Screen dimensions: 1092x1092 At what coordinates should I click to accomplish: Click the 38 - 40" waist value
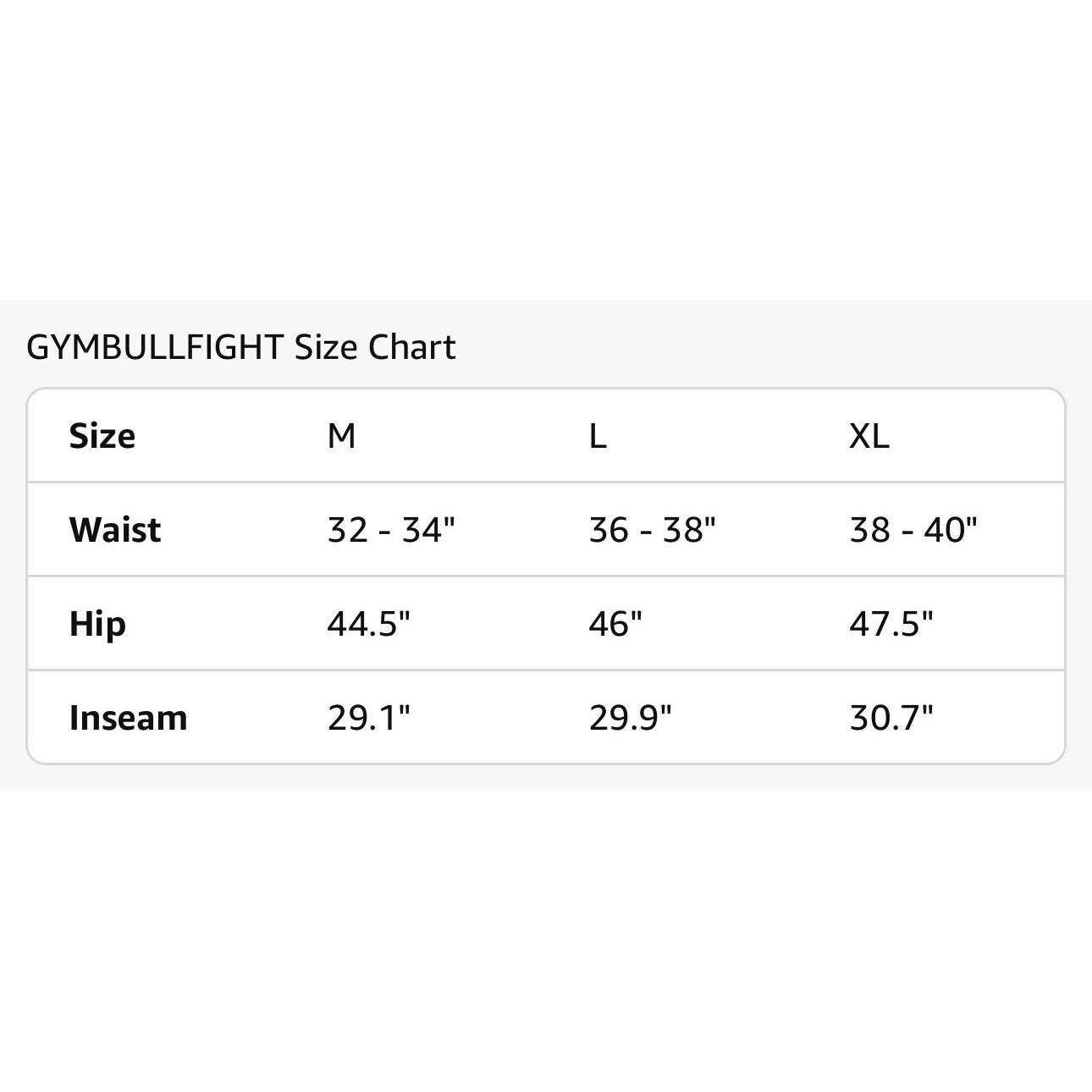[x=914, y=530]
